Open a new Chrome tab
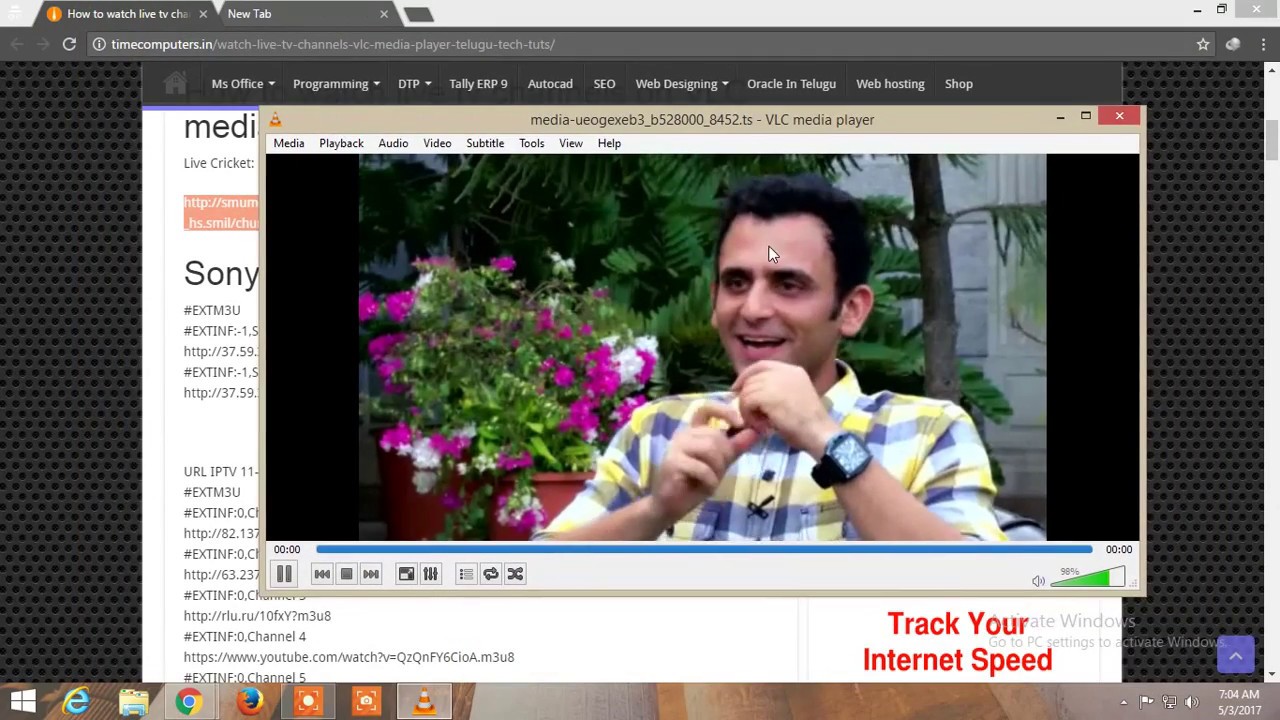Screen dimensions: 1280x720 419,14
